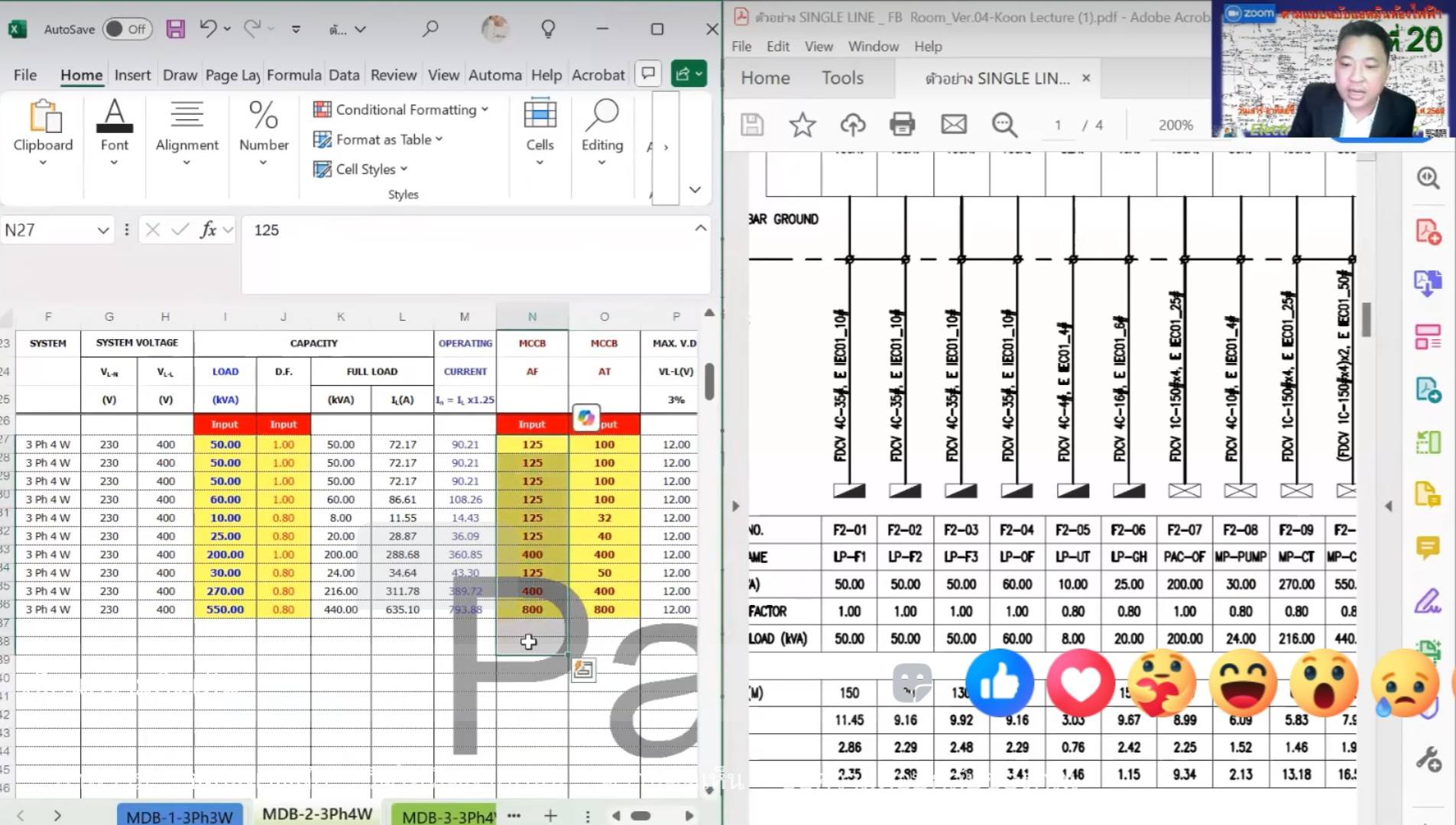Select the MDB-1-3Ph3W sheet tab
The image size is (1456, 825).
point(180,816)
